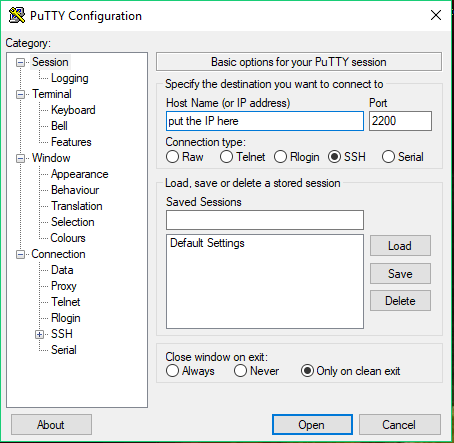Select the Appearance tree item
Image resolution: width=454 pixels, height=443 pixels.
click(x=80, y=174)
